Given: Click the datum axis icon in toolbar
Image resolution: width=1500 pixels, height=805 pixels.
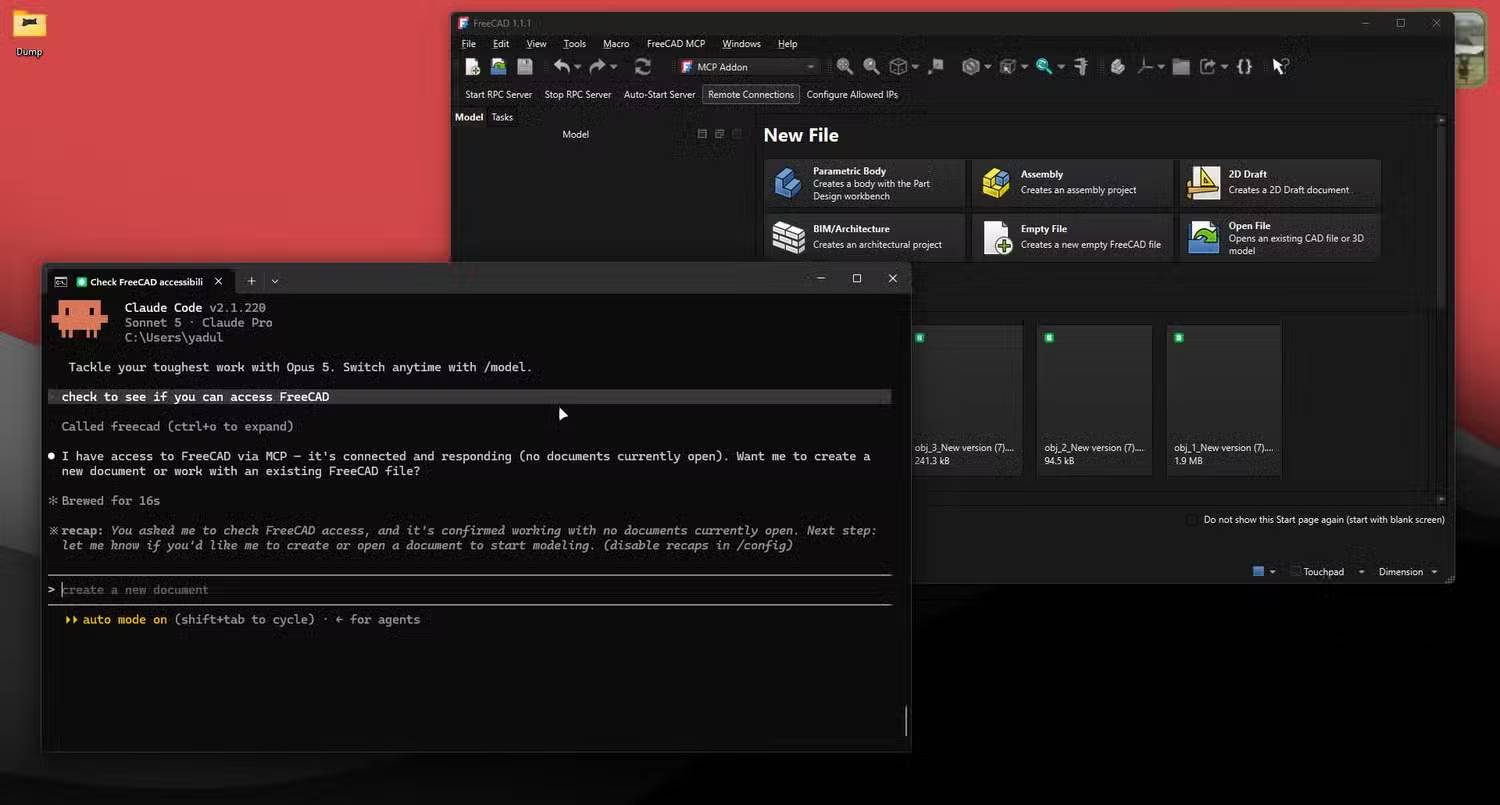Looking at the screenshot, I should [1146, 67].
